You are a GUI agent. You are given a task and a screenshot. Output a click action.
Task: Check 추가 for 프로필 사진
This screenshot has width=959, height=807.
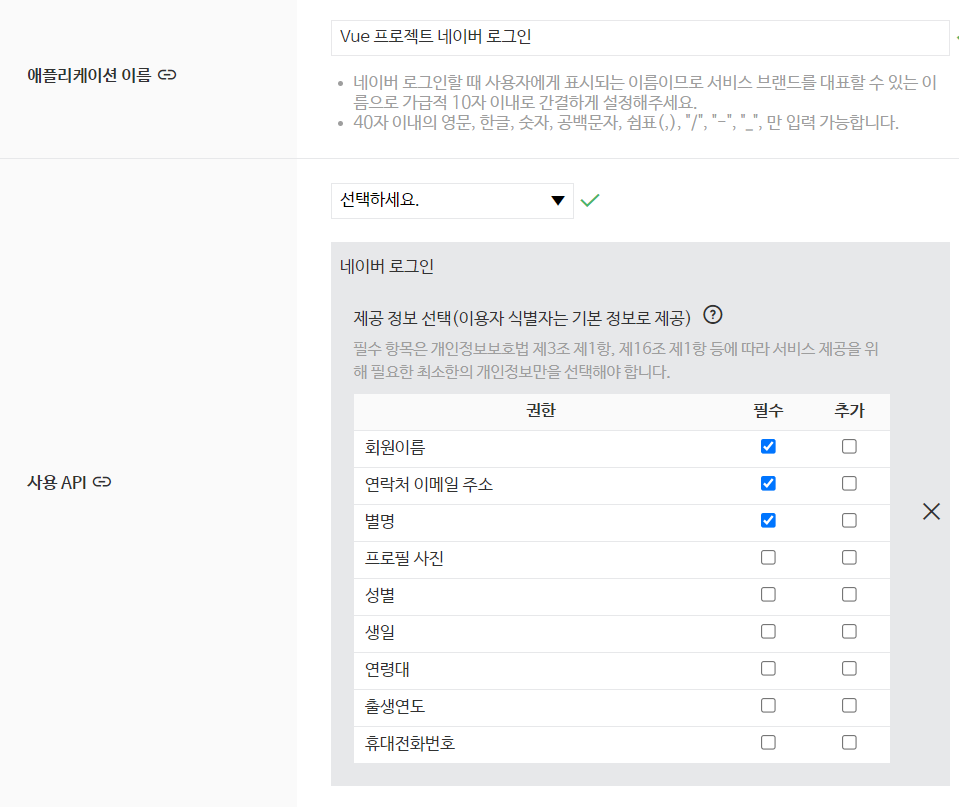click(849, 557)
